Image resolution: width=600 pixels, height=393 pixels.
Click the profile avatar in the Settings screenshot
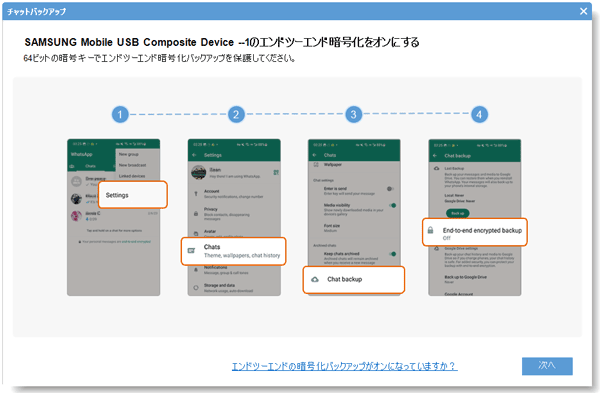[x=199, y=173]
